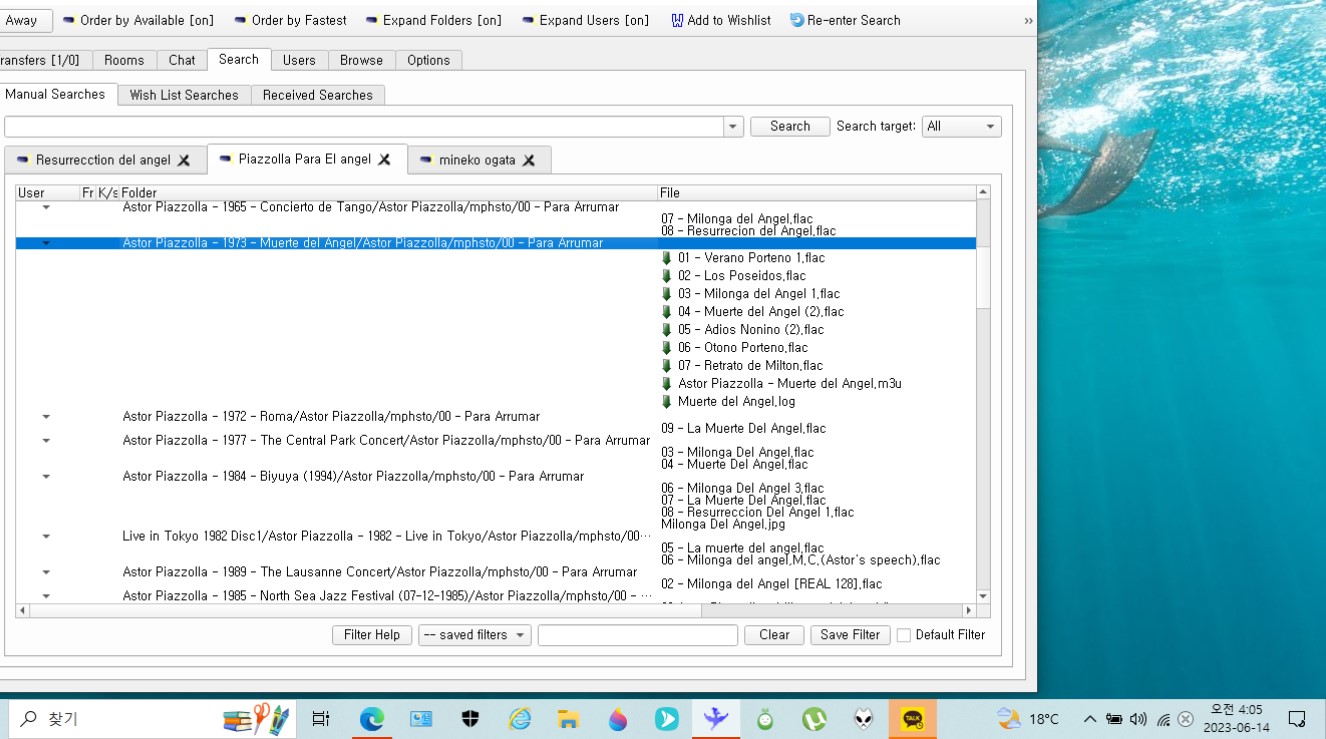Click Re-enter Search

[845, 20]
